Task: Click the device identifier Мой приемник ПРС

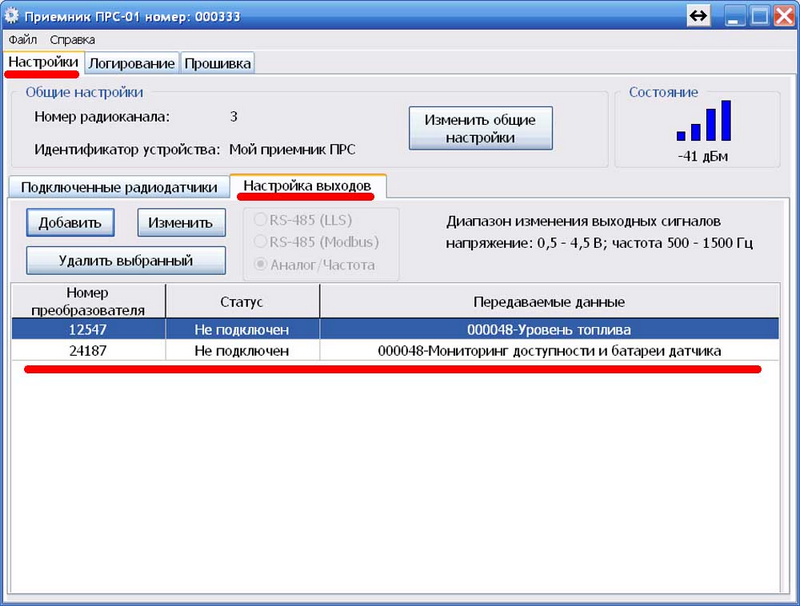Action: (x=292, y=149)
